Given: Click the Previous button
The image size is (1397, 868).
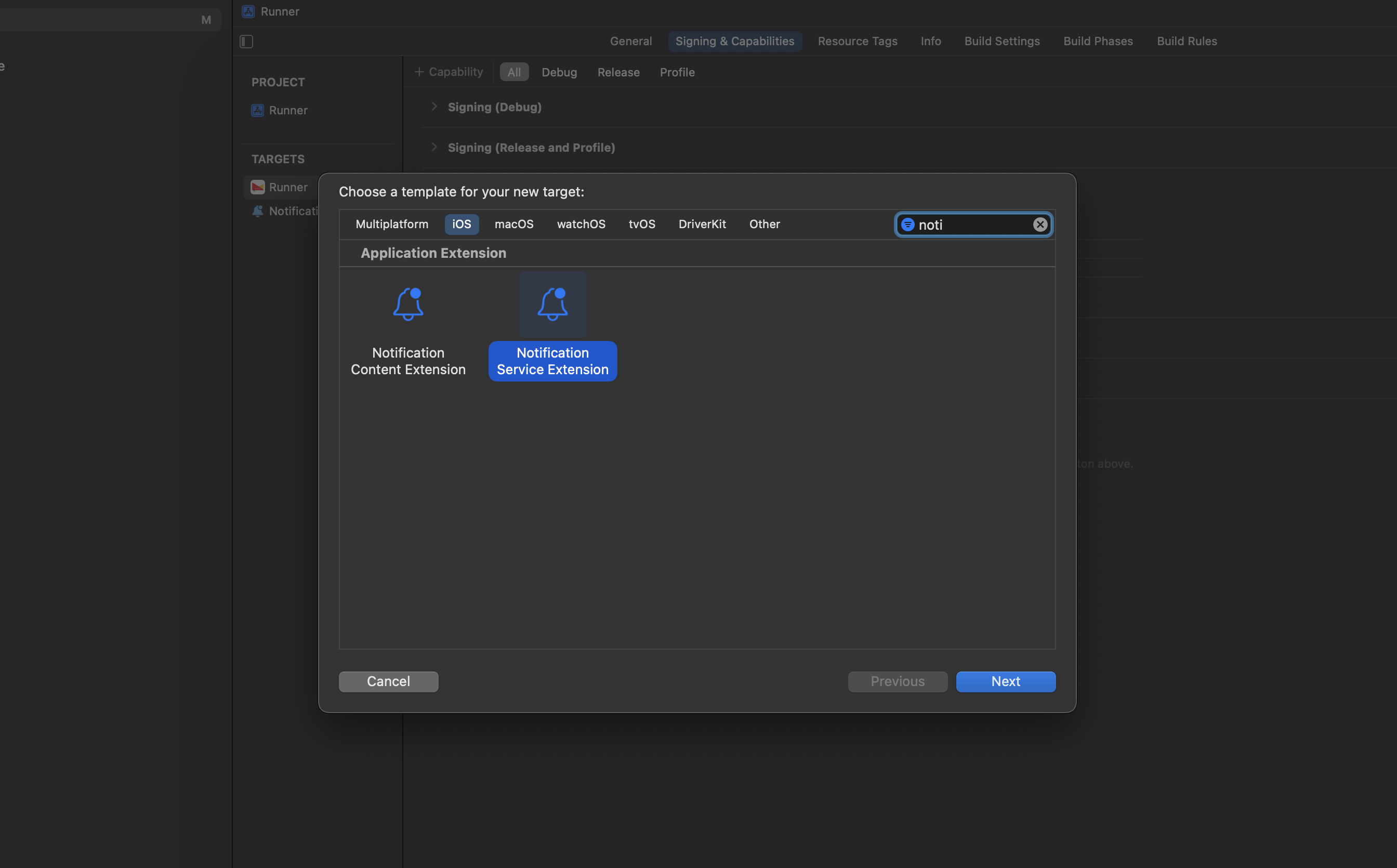Looking at the screenshot, I should (898, 681).
